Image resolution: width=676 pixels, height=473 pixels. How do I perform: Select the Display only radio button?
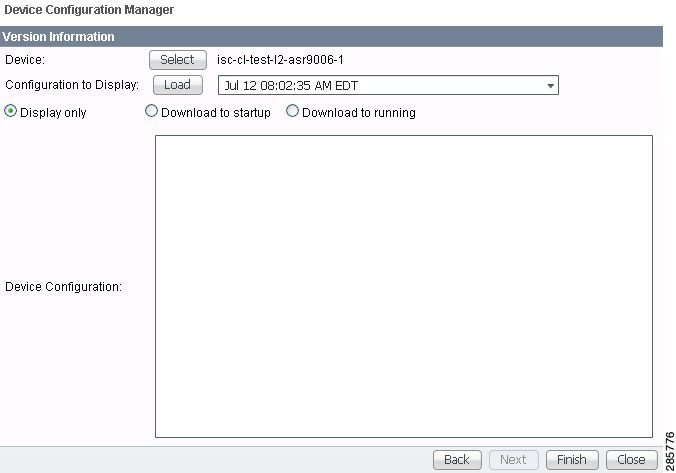click(11, 112)
